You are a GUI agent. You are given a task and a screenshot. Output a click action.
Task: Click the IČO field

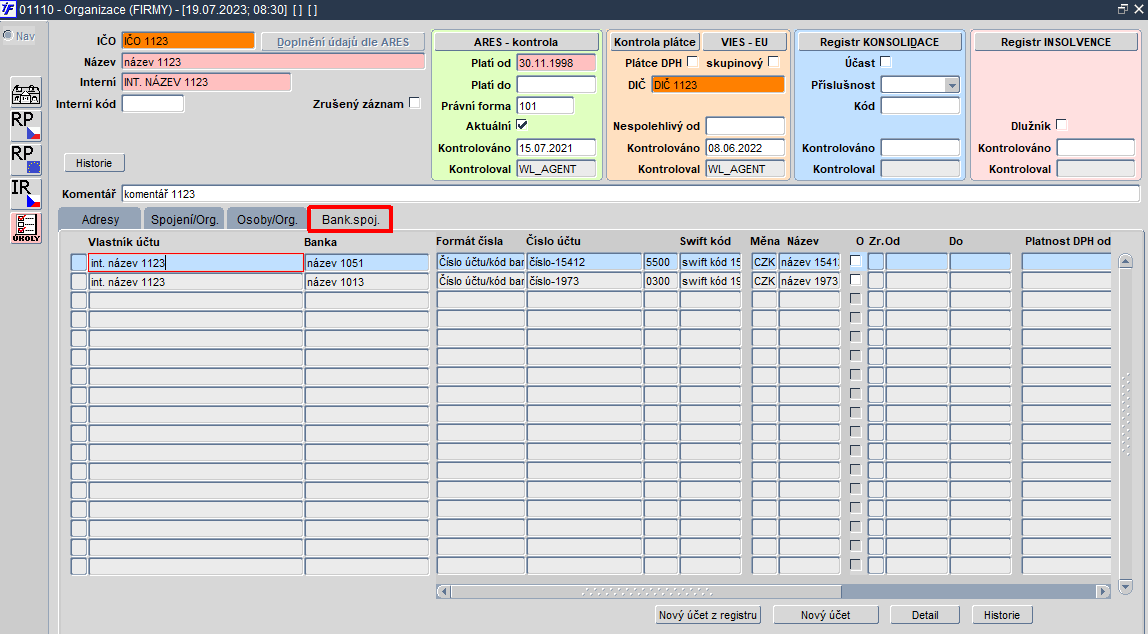pos(188,41)
